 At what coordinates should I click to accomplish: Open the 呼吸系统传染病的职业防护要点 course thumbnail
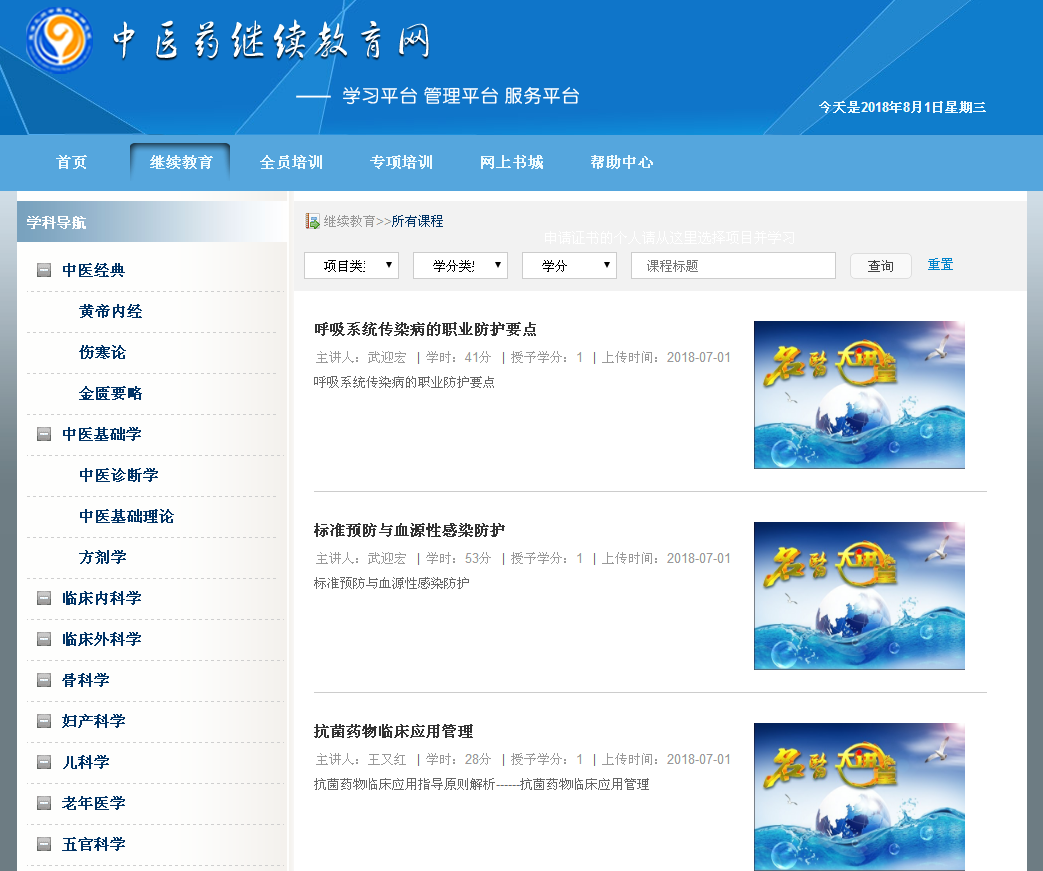859,394
